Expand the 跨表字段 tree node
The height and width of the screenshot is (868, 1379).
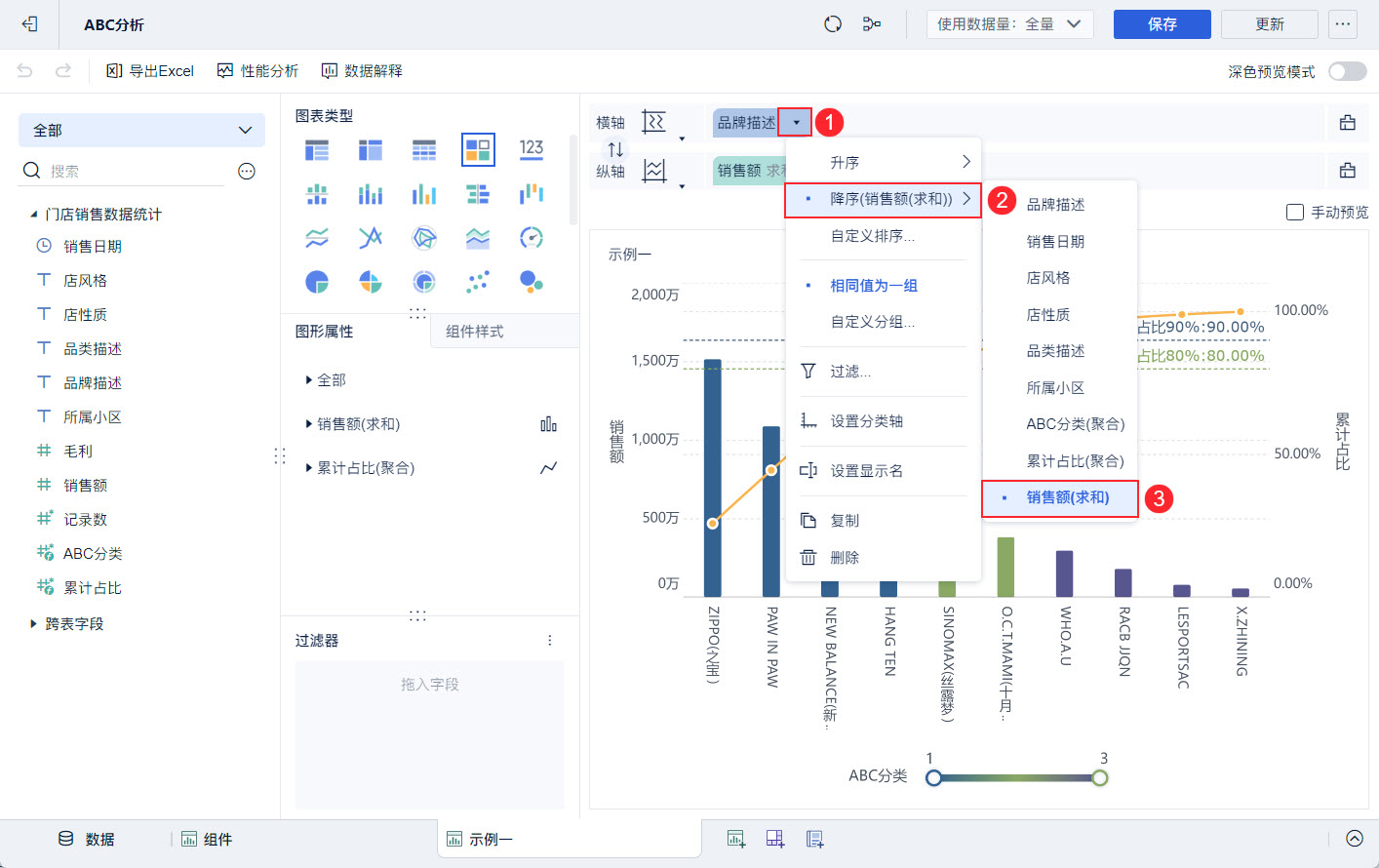(34, 624)
